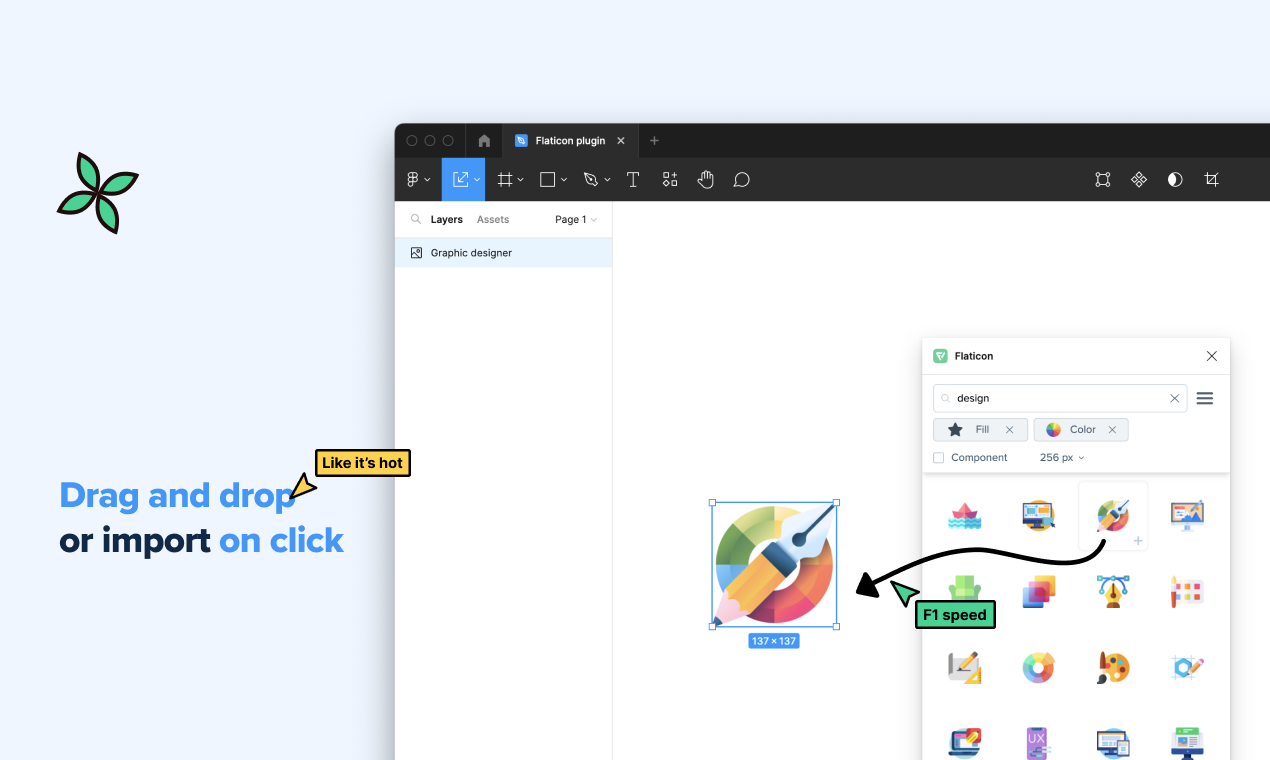Enable the Component checkbox

938,458
